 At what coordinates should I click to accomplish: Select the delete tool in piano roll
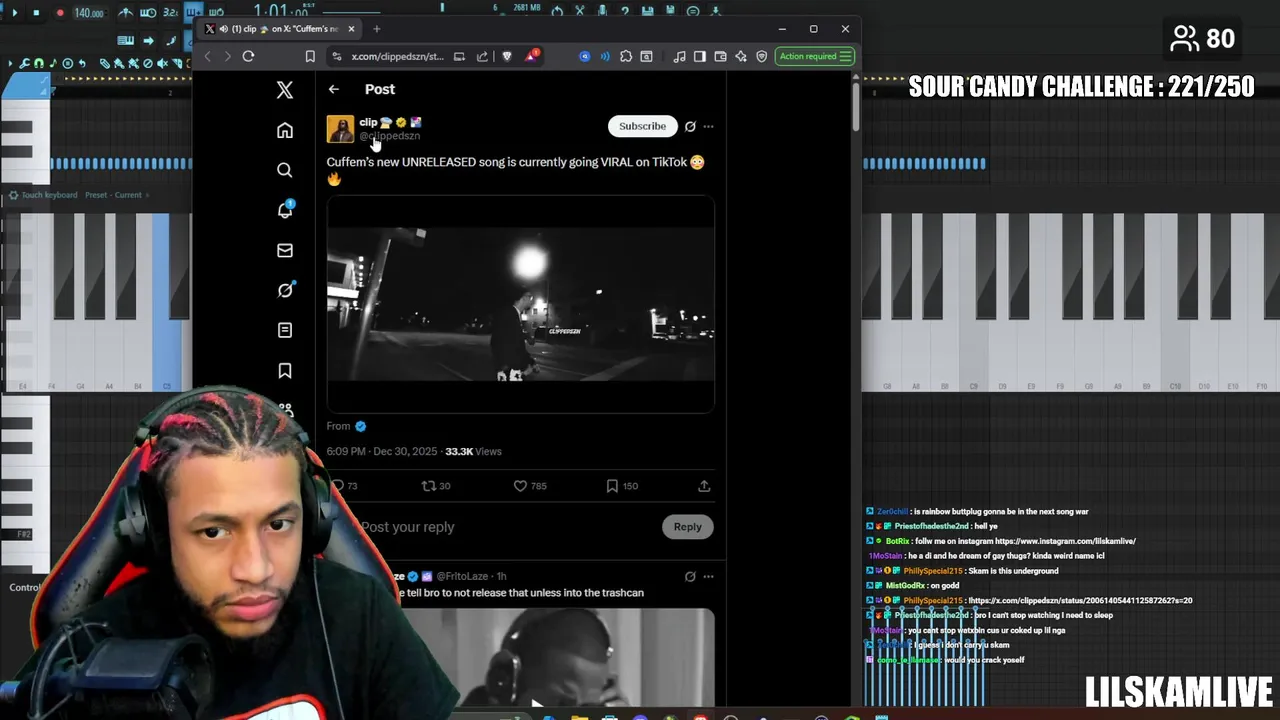pos(148,64)
